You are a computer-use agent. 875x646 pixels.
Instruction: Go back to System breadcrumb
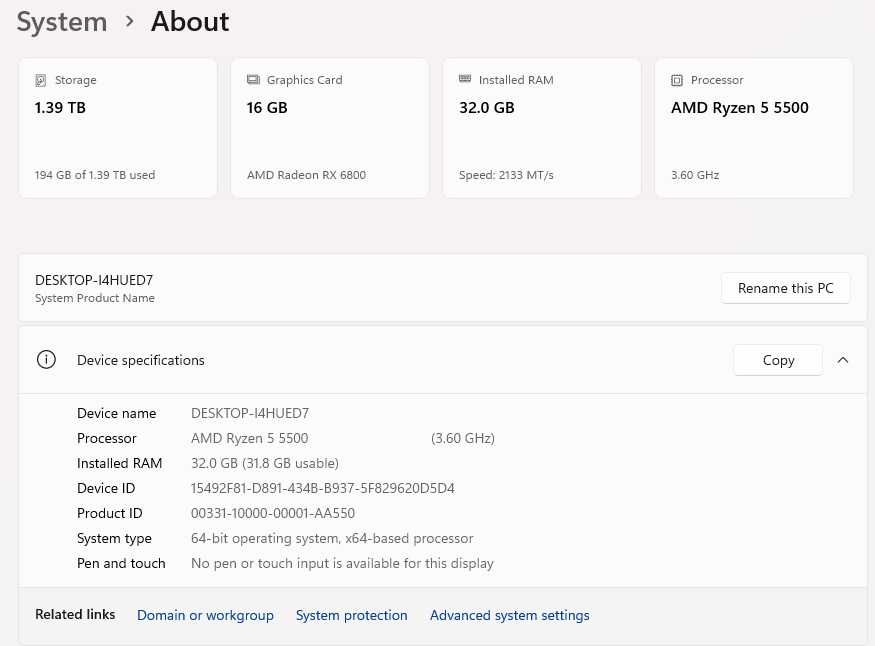pyautogui.click(x=62, y=22)
